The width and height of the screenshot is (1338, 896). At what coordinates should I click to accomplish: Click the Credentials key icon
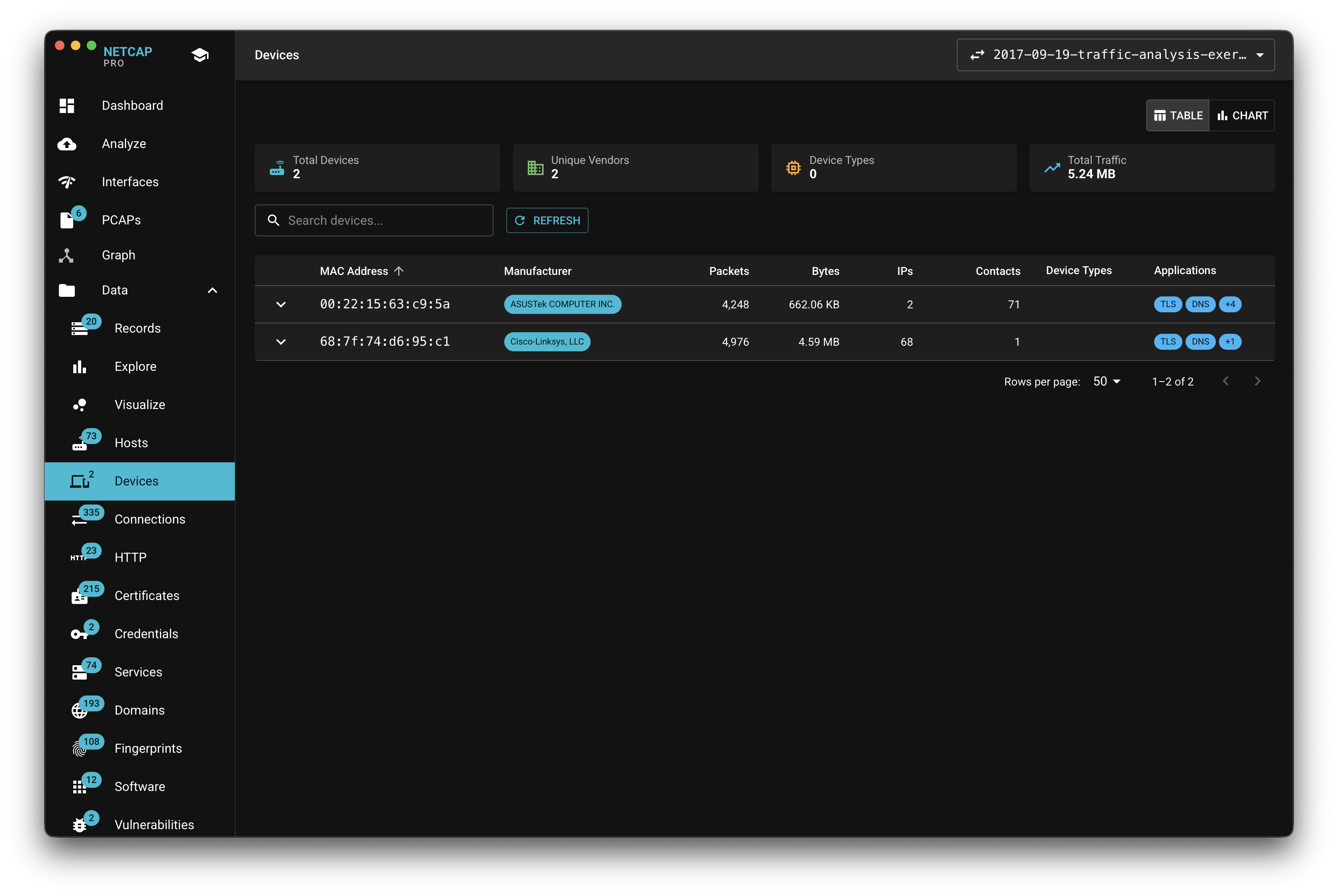coord(80,634)
